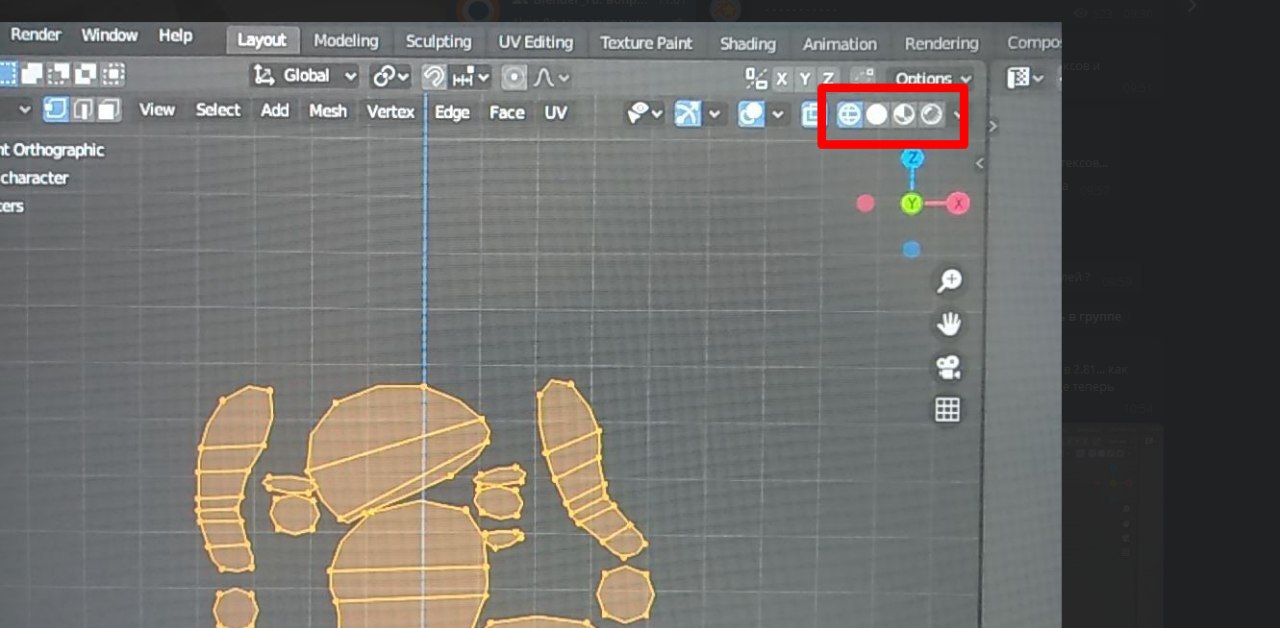Enable edge select mode
This screenshot has width=1280, height=628.
pos(83,109)
